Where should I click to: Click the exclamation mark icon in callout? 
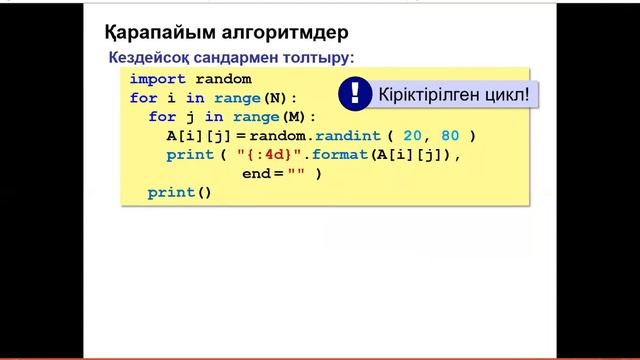tap(355, 94)
